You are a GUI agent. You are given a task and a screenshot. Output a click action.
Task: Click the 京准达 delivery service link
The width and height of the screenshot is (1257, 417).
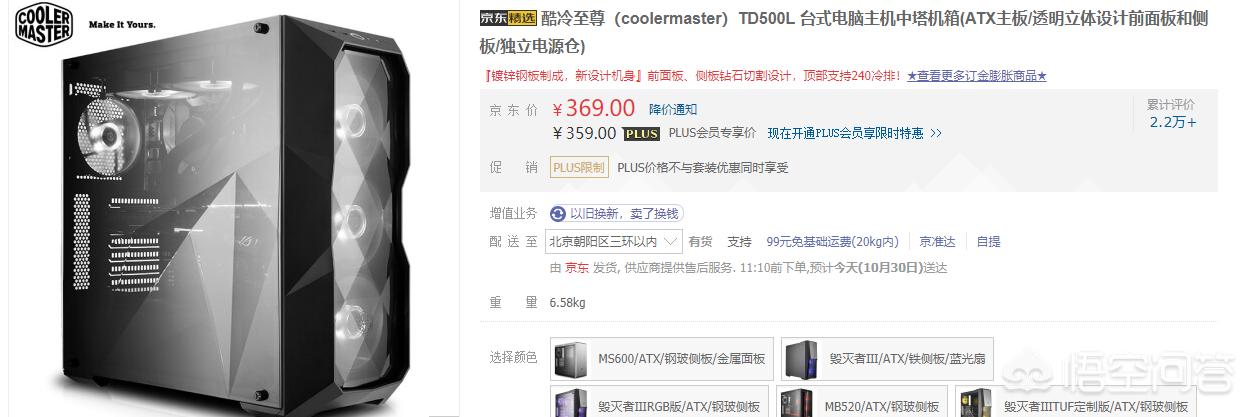tap(938, 241)
